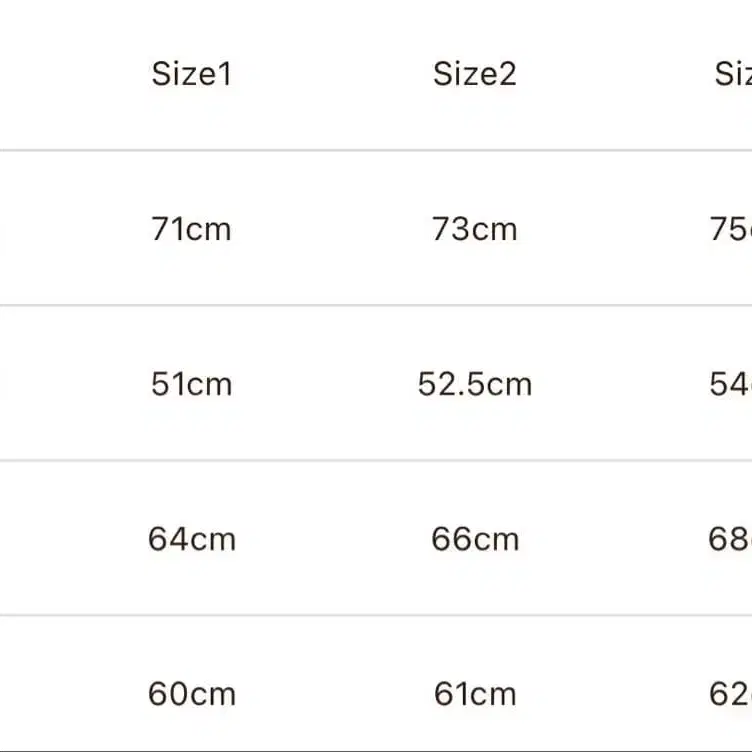Screen dimensions: 752x752
Task: Click the divider line below the size header row
Action: click(x=376, y=151)
